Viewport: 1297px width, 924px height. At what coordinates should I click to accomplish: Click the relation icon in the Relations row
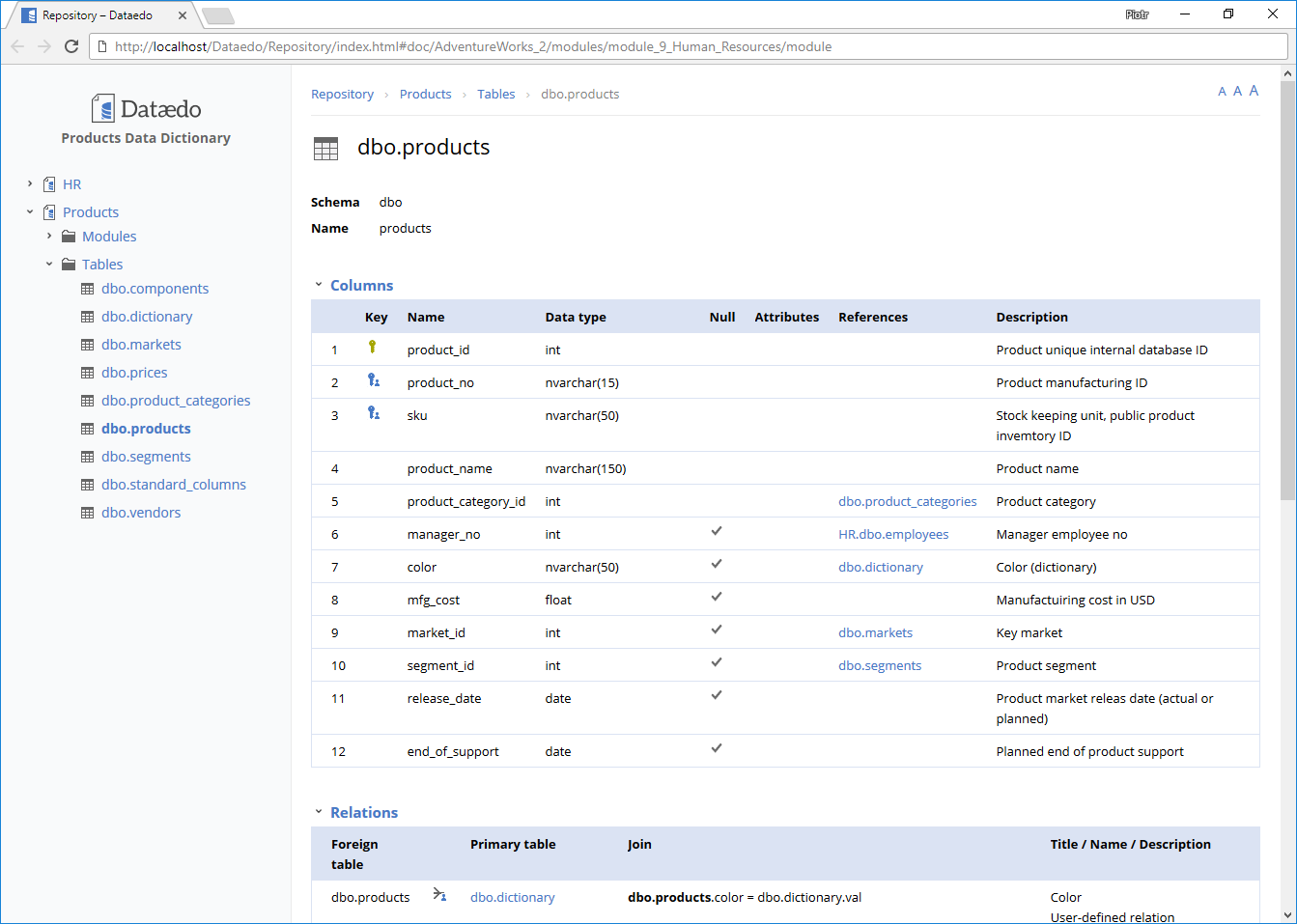point(439,895)
